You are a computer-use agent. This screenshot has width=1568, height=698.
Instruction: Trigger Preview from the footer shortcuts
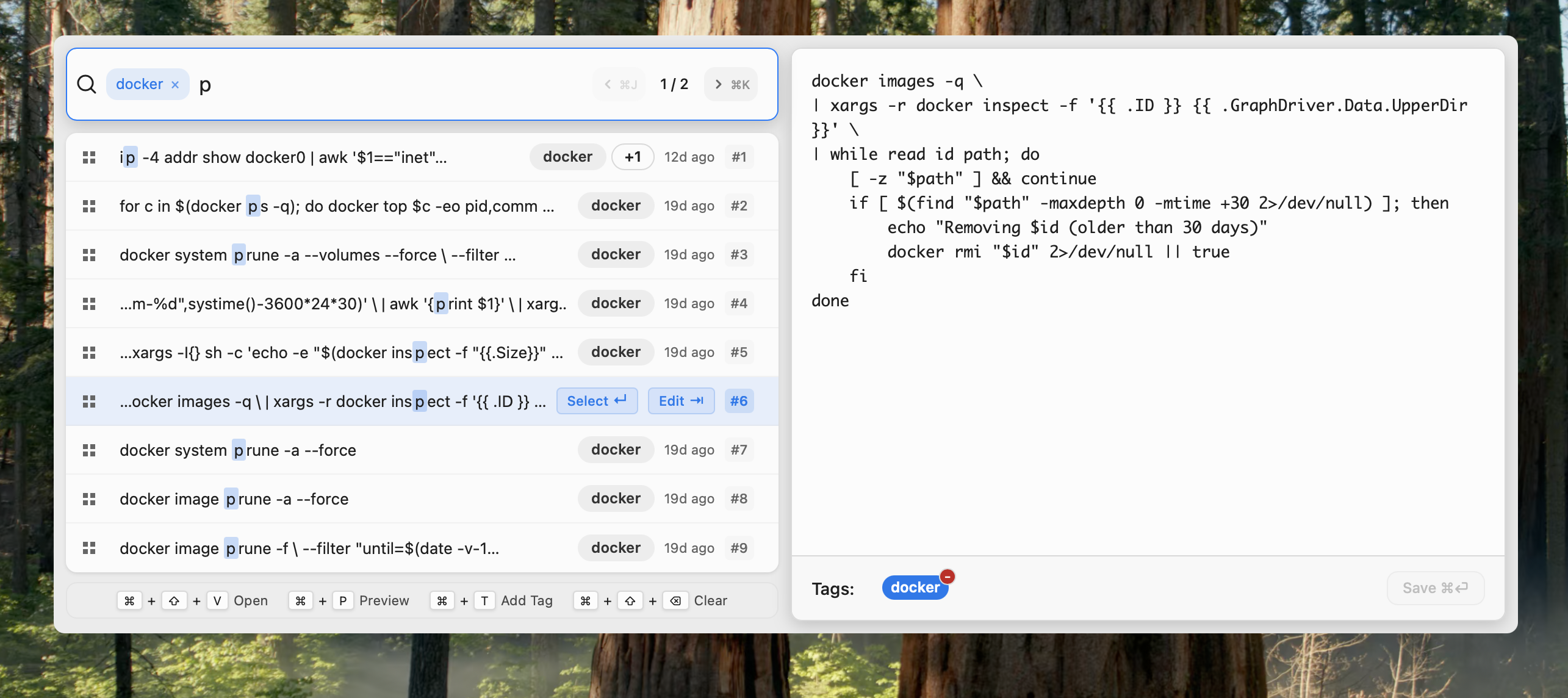[x=383, y=600]
